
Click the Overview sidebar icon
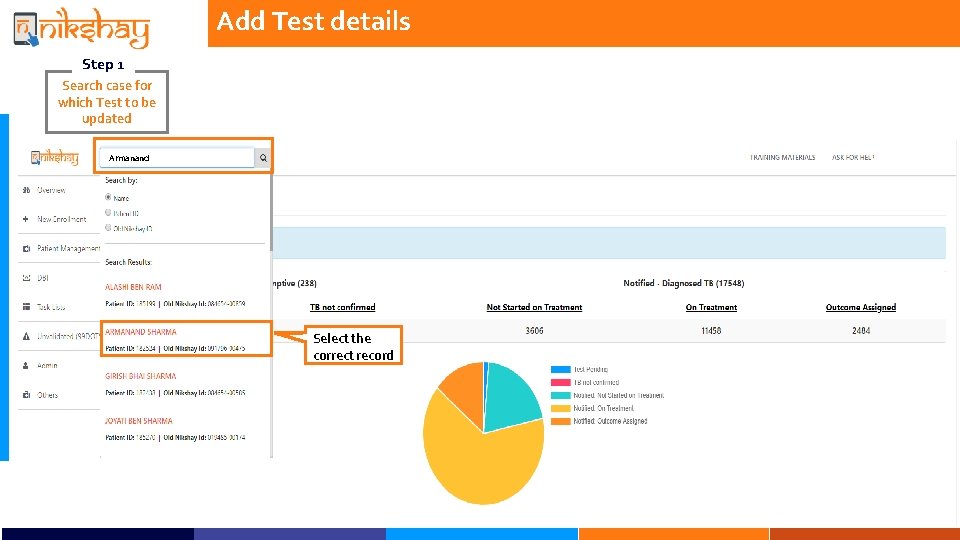point(26,190)
